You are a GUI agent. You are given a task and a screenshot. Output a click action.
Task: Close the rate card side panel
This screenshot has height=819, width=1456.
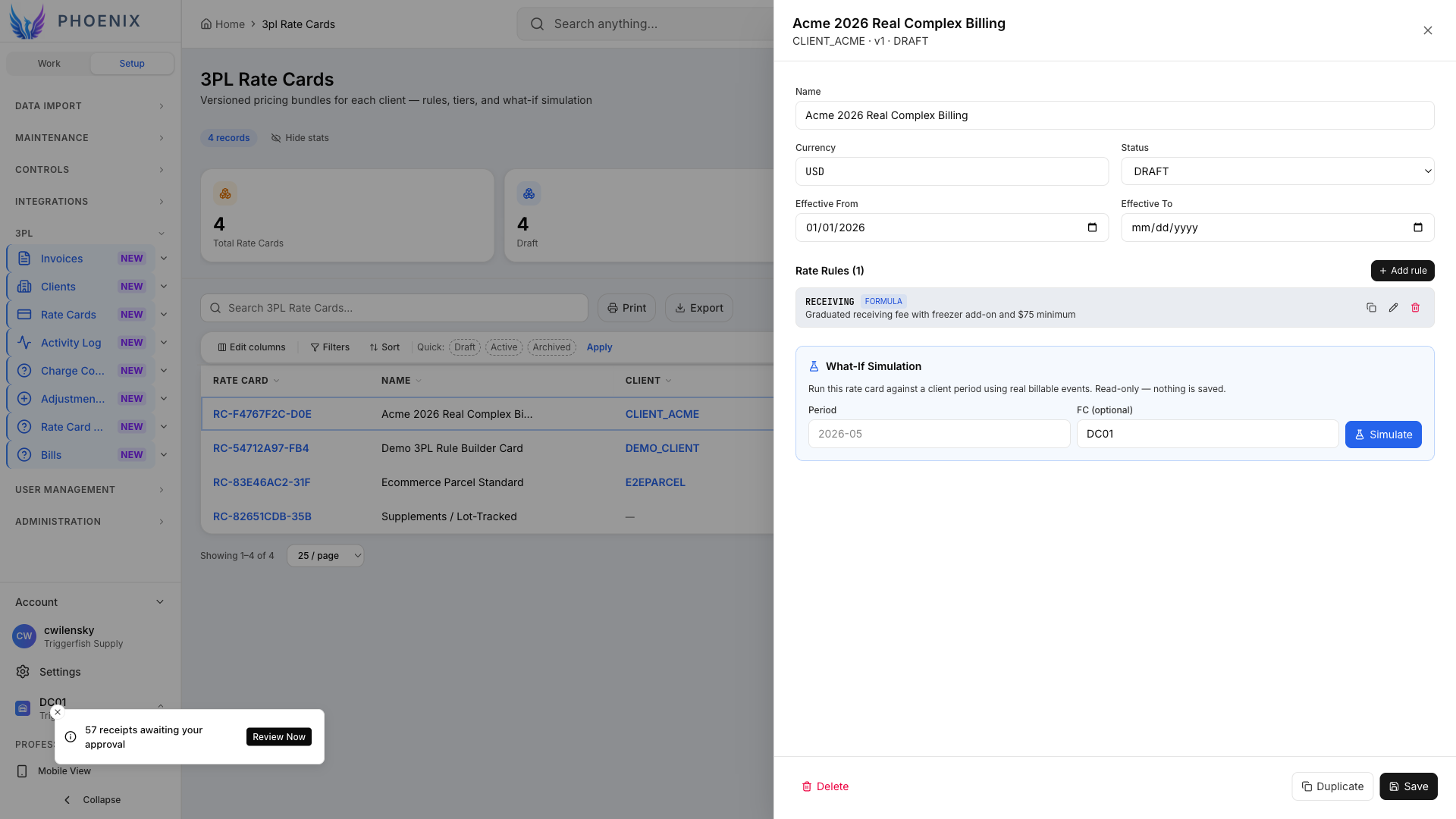1428,30
